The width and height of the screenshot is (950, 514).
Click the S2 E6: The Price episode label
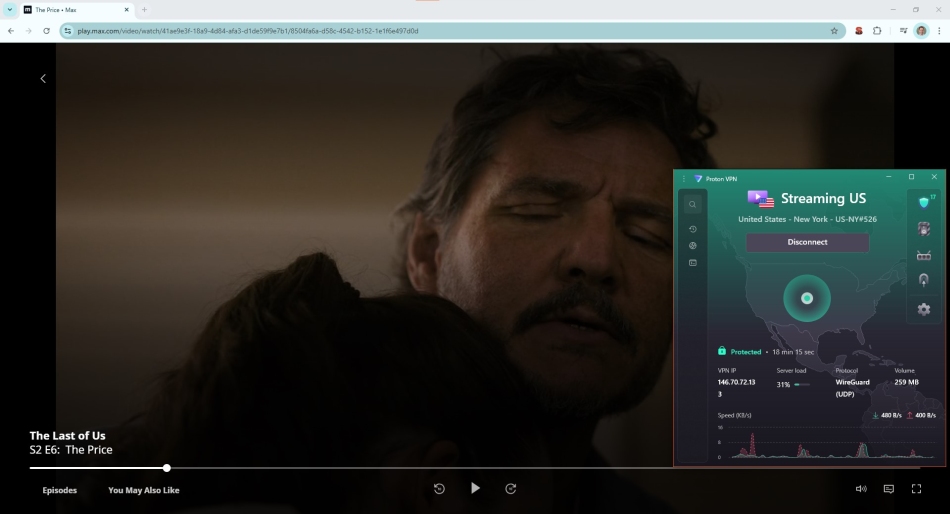[71, 450]
